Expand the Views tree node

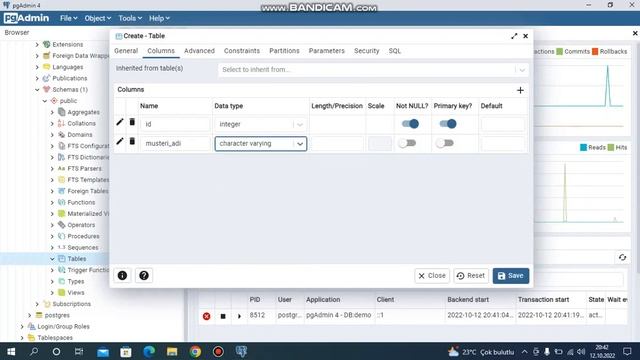point(52,293)
